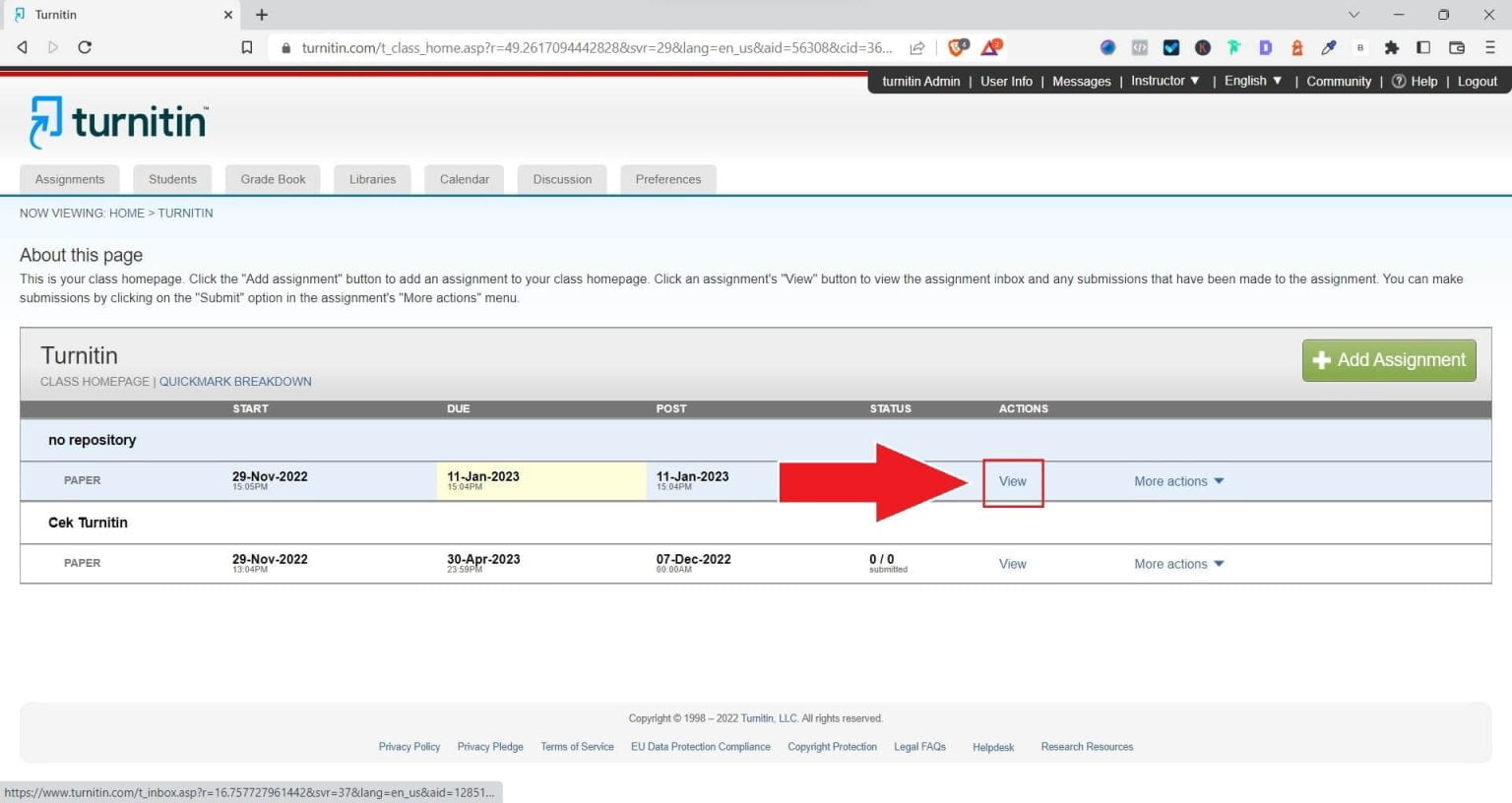Click the page reload icon
The image size is (1512, 803).
tap(85, 46)
